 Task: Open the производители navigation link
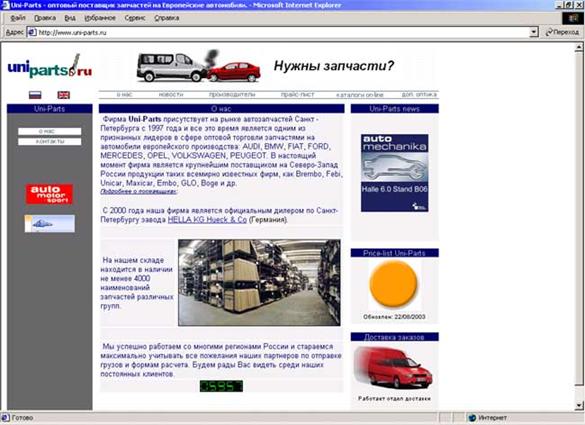(232, 95)
